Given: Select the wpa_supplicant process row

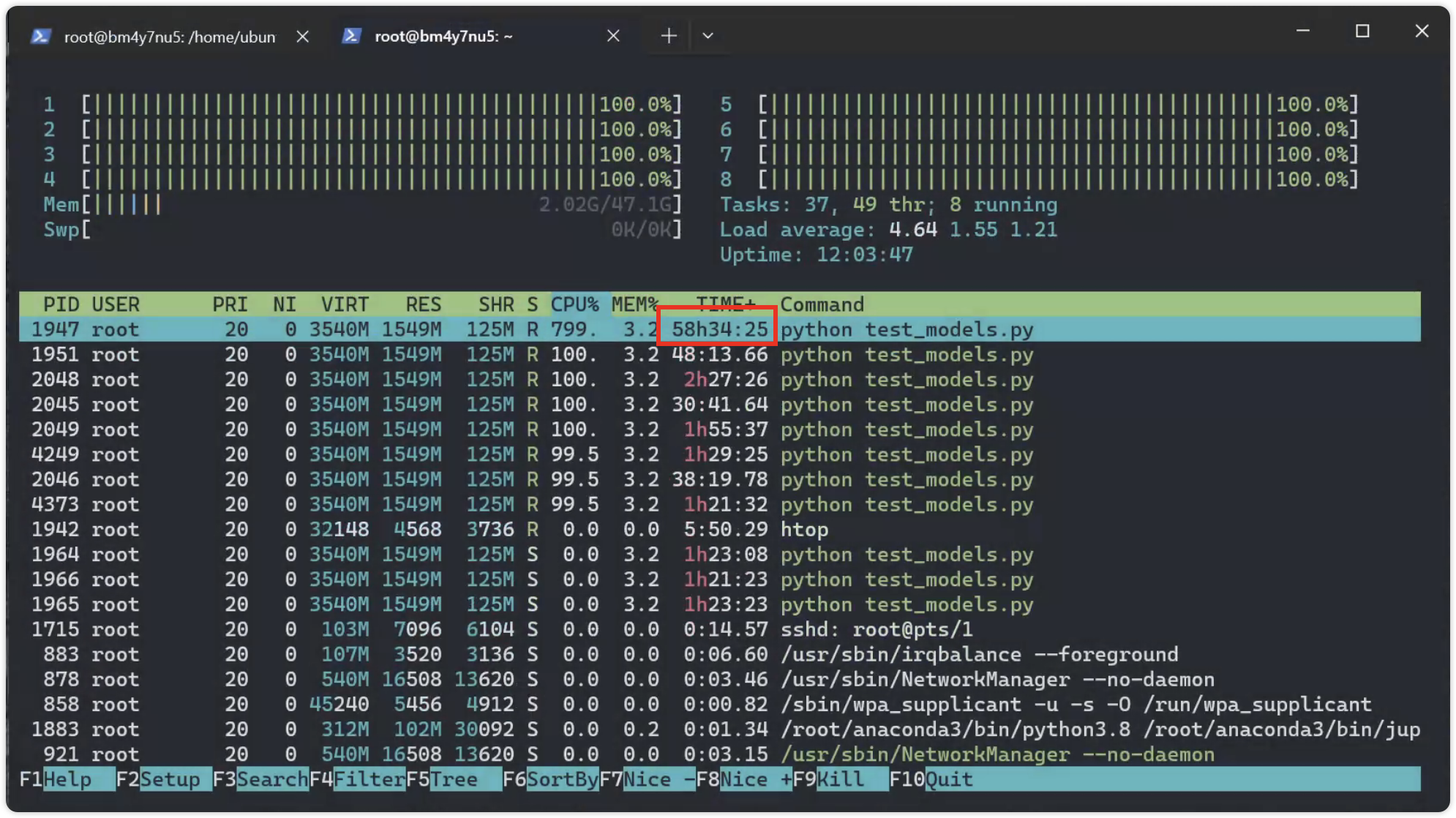Looking at the screenshot, I should click(x=720, y=704).
